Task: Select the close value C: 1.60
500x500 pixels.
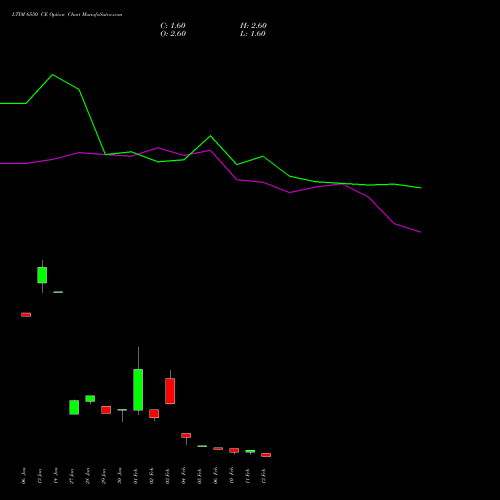Action: click(173, 26)
